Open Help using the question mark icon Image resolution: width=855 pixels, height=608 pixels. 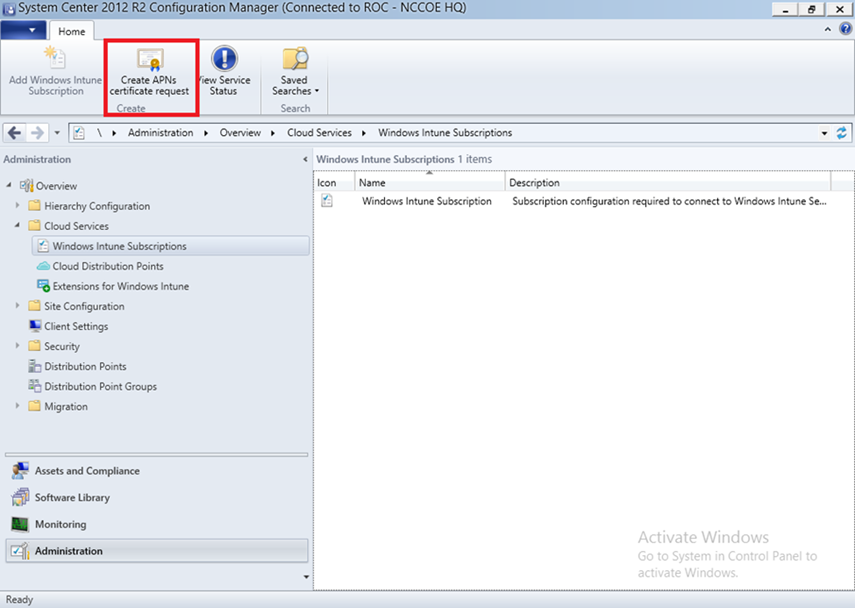(x=845, y=29)
